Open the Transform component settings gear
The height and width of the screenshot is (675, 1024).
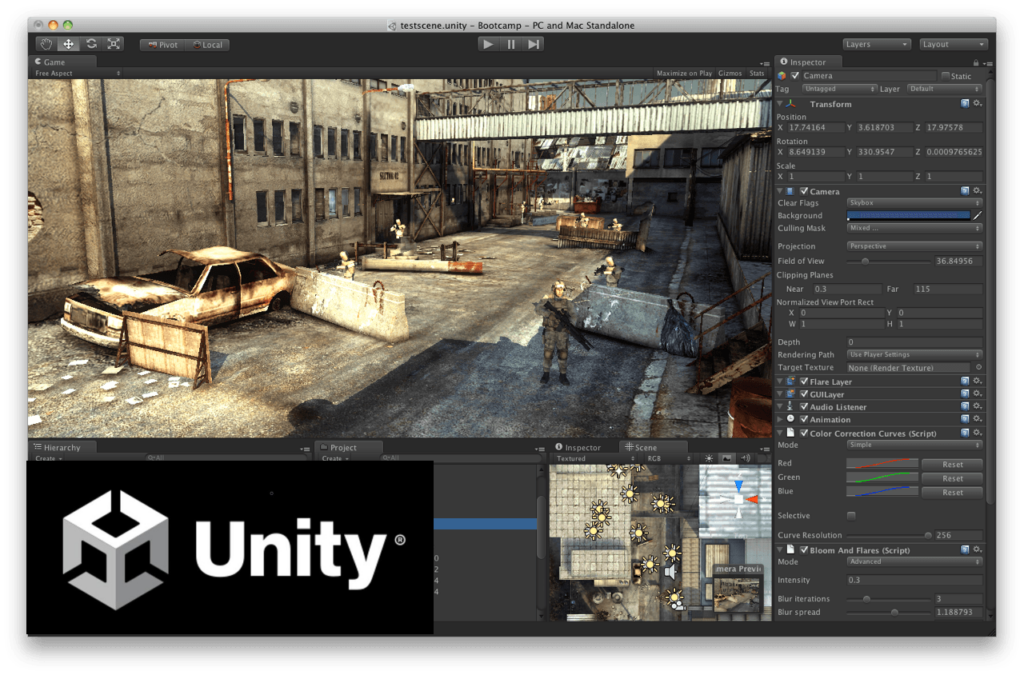[977, 104]
